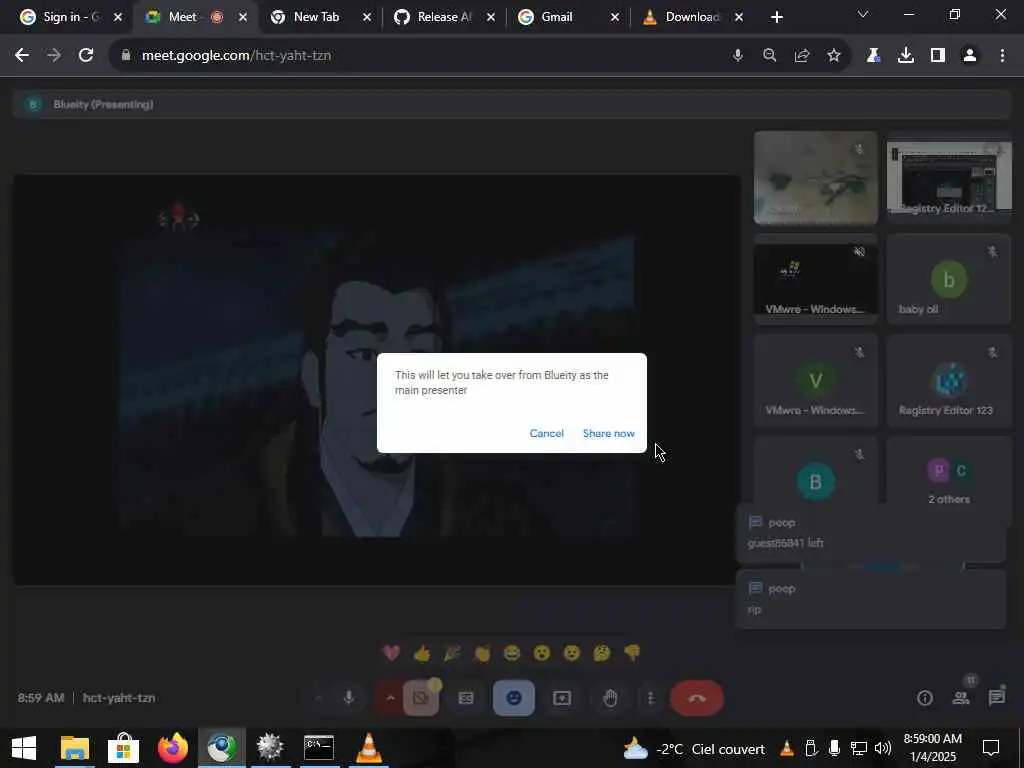This screenshot has height=768, width=1024.
Task: Launch Firefox from the taskbar
Action: point(173,748)
